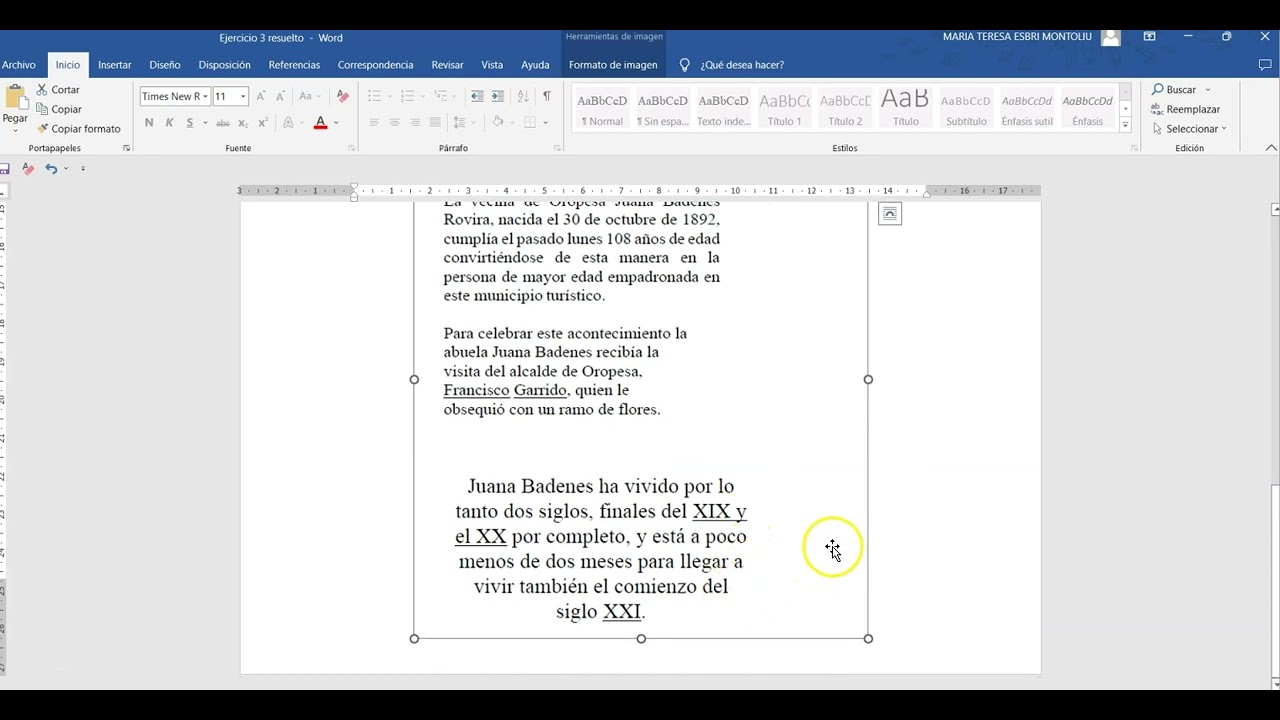Image resolution: width=1280 pixels, height=720 pixels.
Task: Open the Pegar dropdown arrow
Action: point(16,129)
